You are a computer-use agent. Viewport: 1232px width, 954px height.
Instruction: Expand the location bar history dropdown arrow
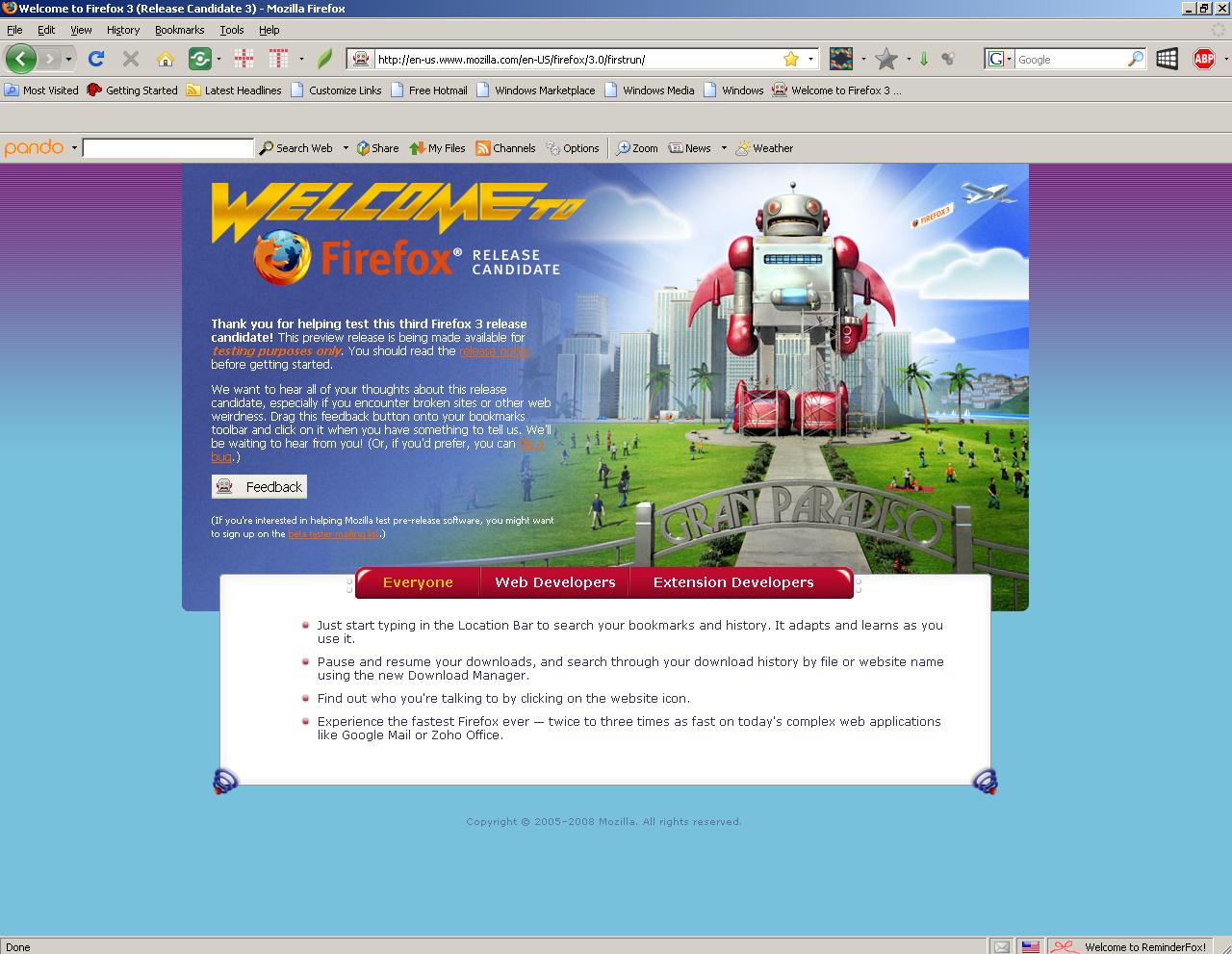point(810,60)
